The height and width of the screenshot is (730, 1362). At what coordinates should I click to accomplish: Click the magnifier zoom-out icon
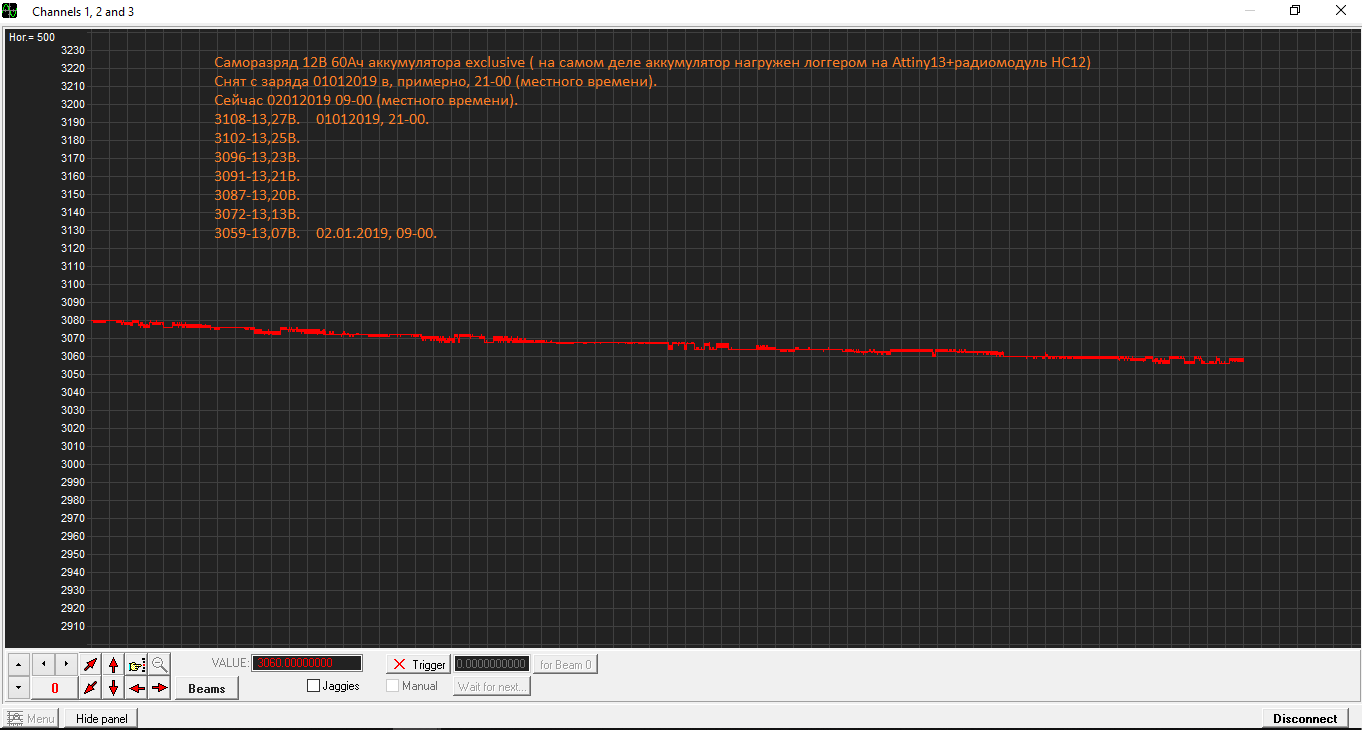click(160, 664)
